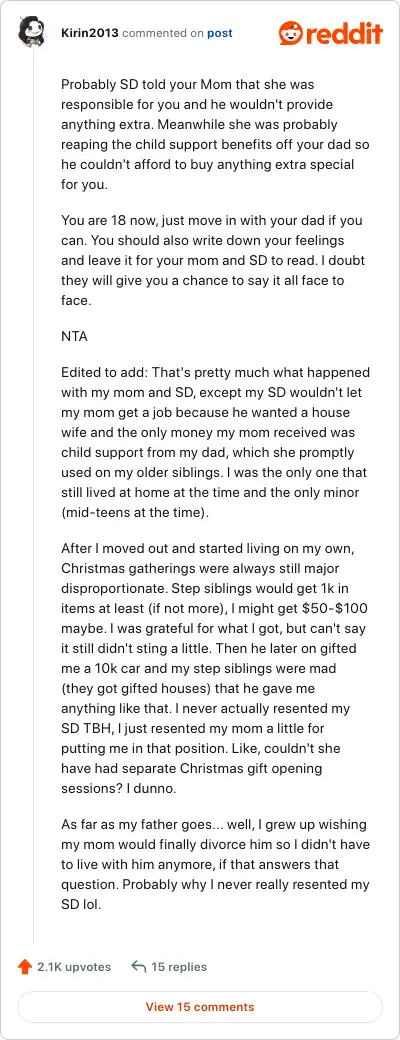Click the '2.1K upvotes' count
This screenshot has width=400, height=1040.
tap(74, 966)
